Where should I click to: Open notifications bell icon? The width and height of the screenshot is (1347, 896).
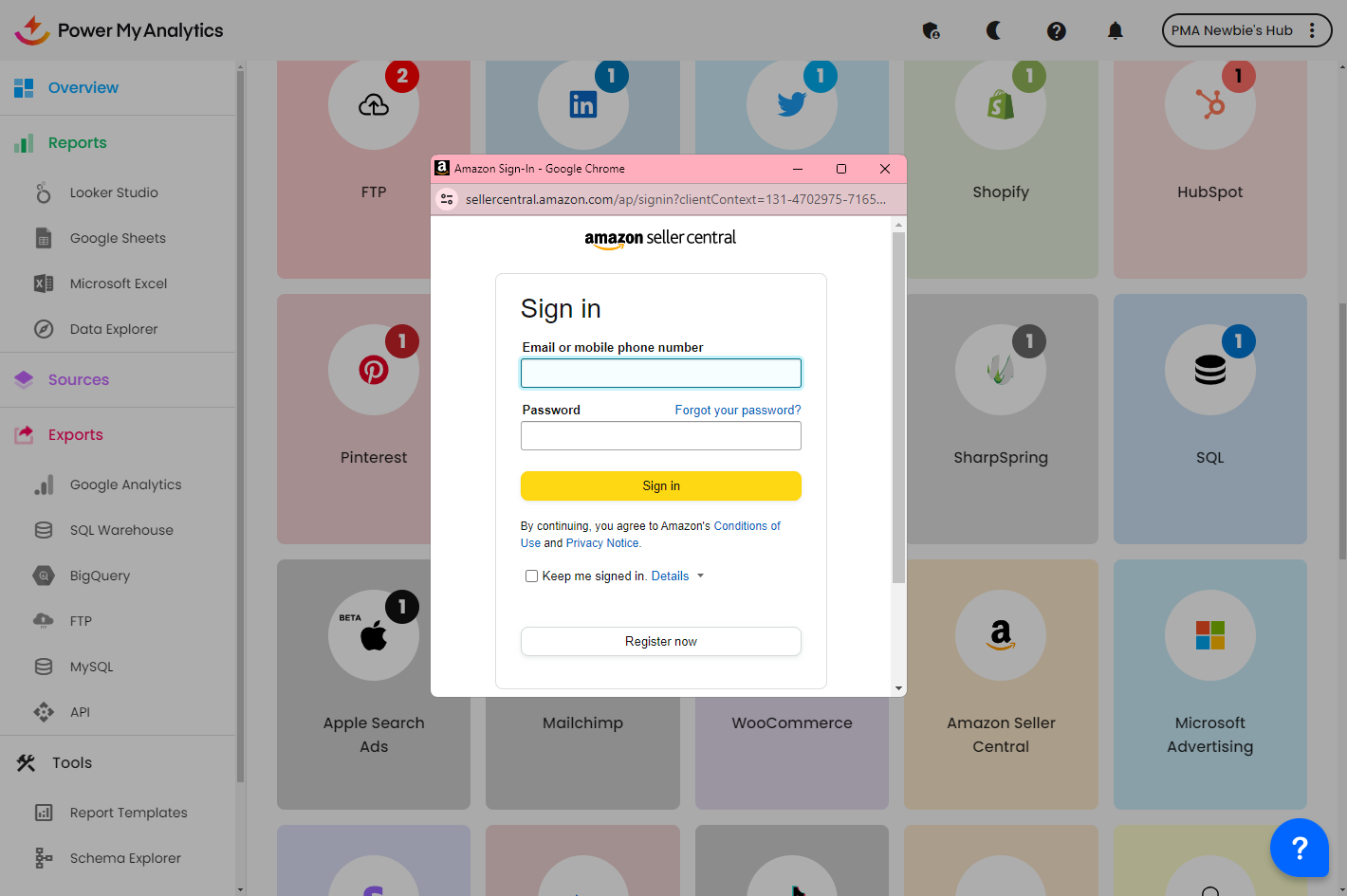coord(1115,30)
